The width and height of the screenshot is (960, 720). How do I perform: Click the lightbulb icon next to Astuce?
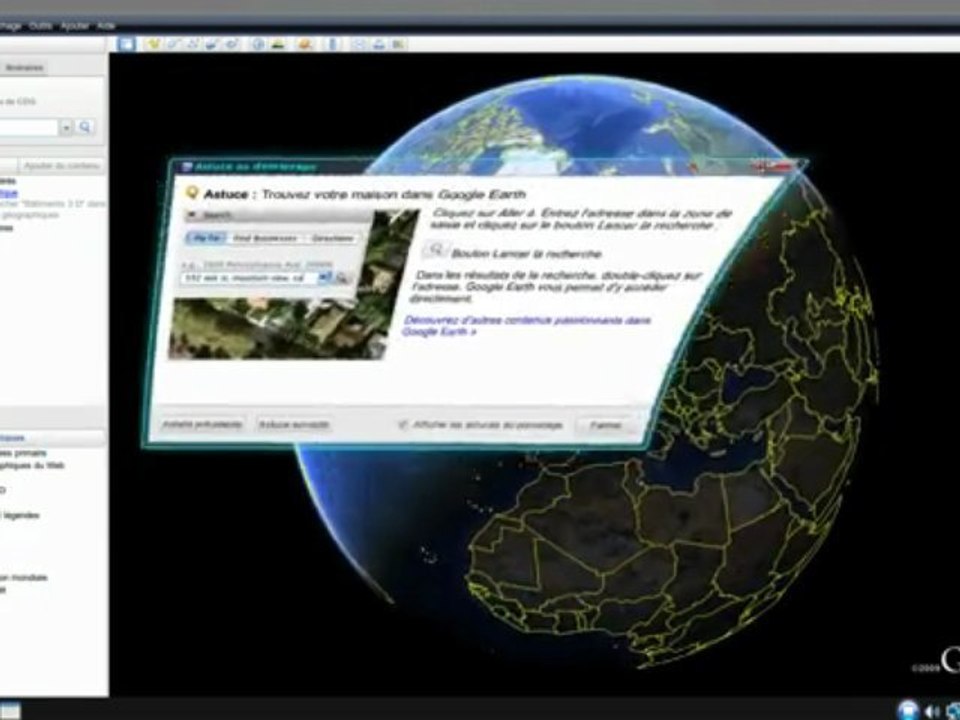192,193
